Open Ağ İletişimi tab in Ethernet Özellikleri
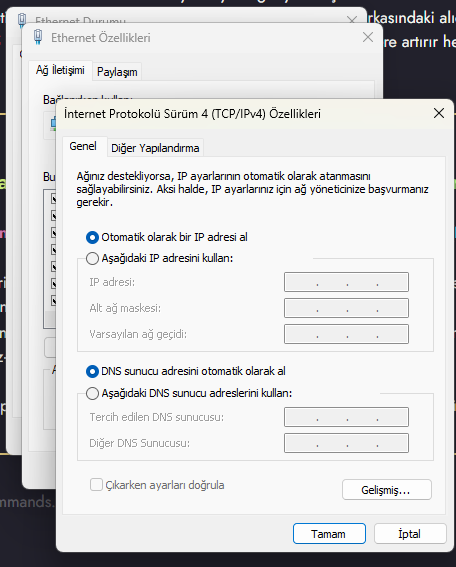 [x=60, y=70]
